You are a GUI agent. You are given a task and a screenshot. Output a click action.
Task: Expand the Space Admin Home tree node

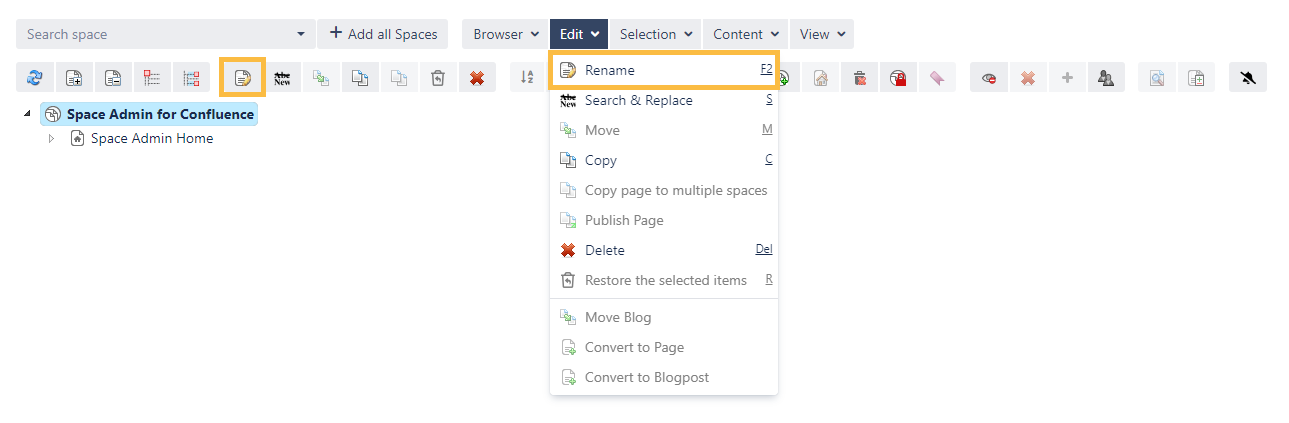click(x=52, y=139)
